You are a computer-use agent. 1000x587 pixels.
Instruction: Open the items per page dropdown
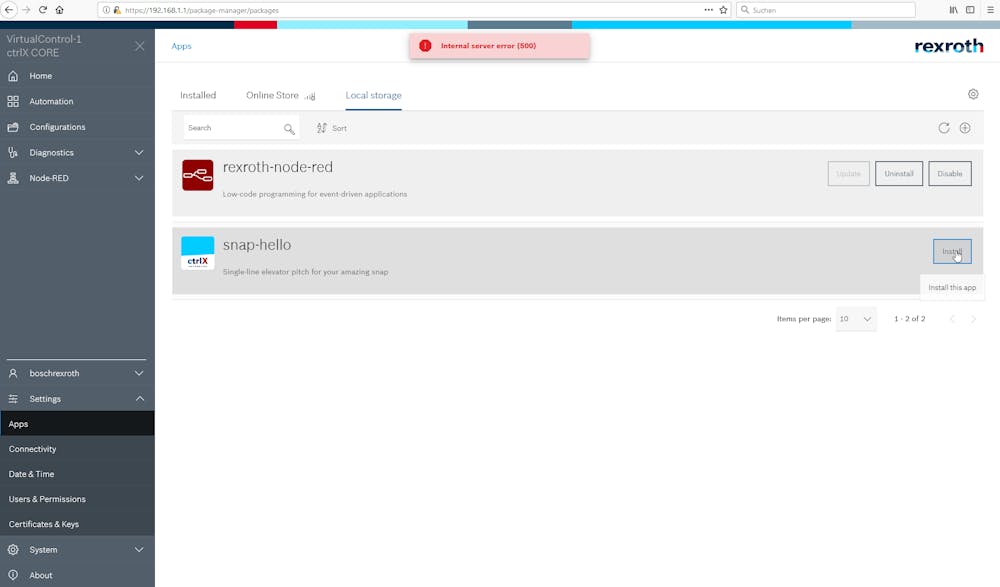(856, 319)
